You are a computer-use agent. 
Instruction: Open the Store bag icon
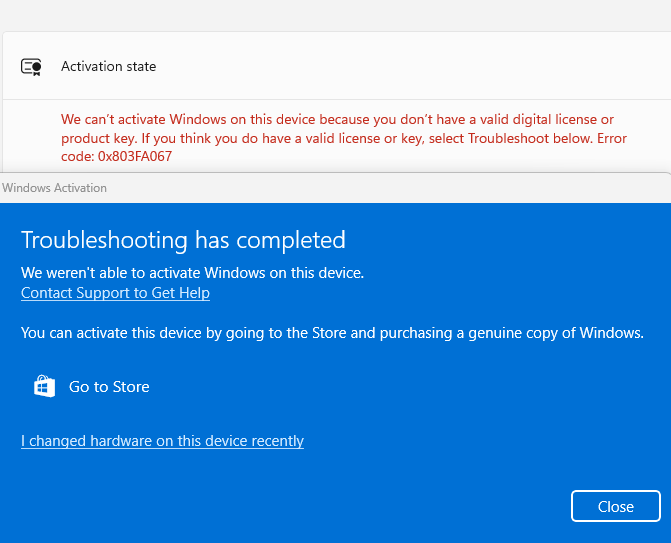[45, 386]
